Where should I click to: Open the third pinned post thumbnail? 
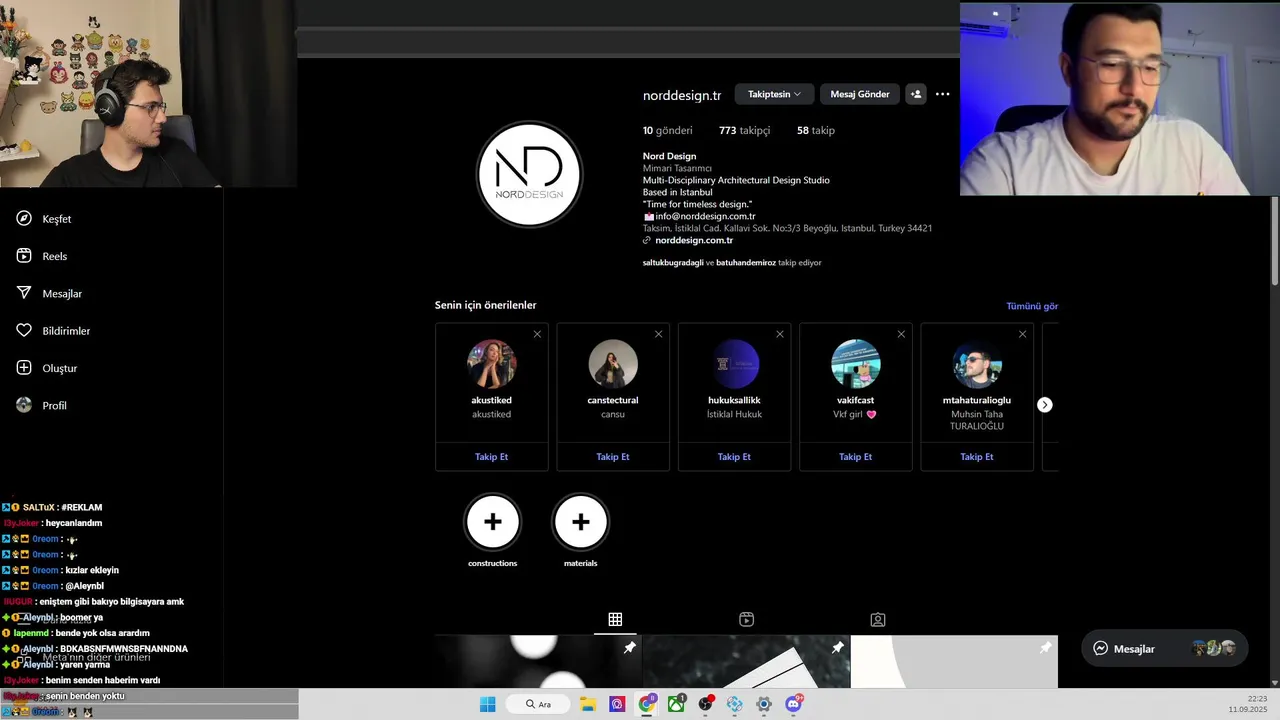[954, 662]
